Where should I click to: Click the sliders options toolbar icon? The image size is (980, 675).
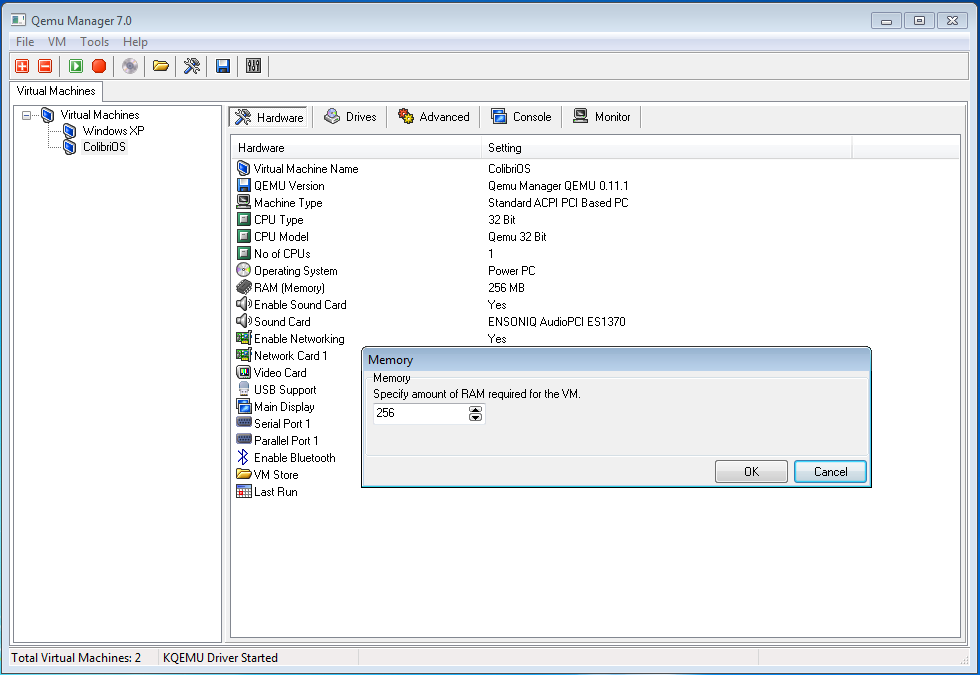click(253, 66)
